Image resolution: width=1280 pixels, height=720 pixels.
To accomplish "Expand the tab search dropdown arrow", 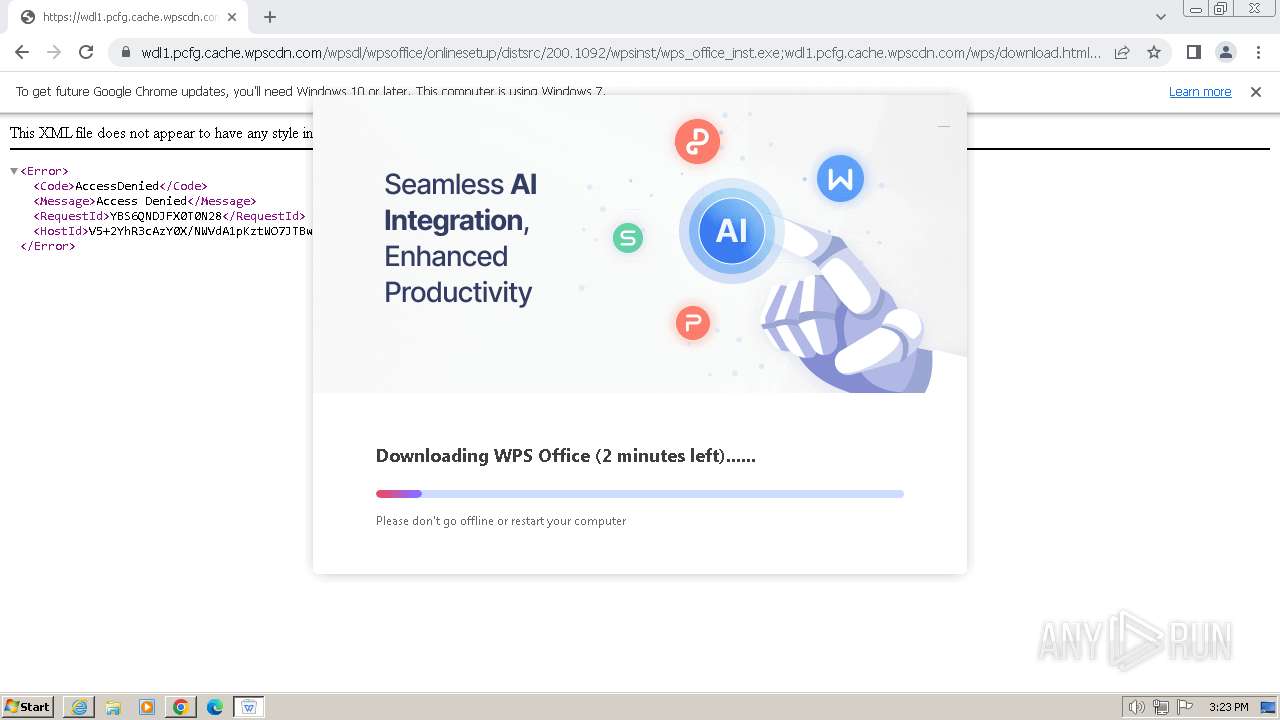I will click(1160, 17).
